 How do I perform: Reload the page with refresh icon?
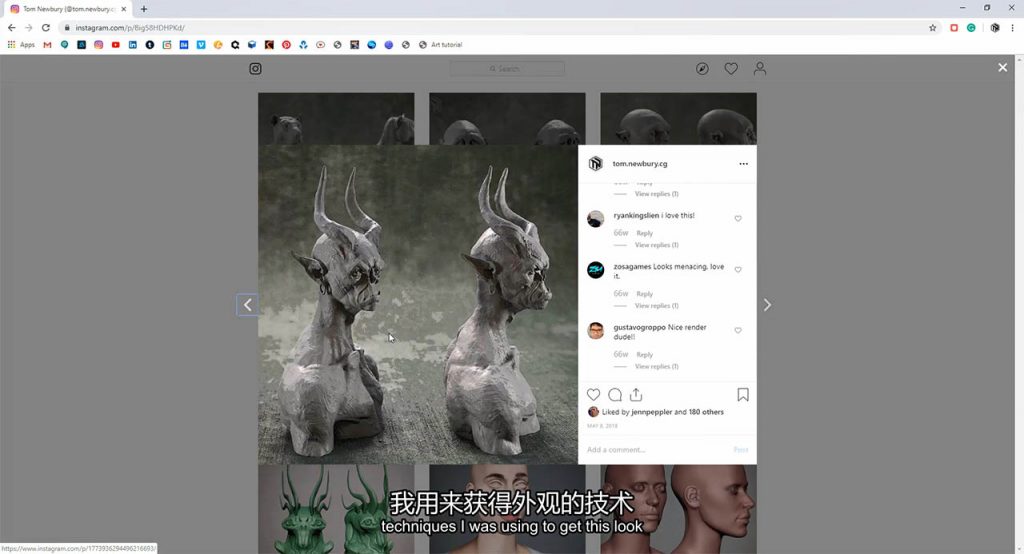pyautogui.click(x=46, y=27)
